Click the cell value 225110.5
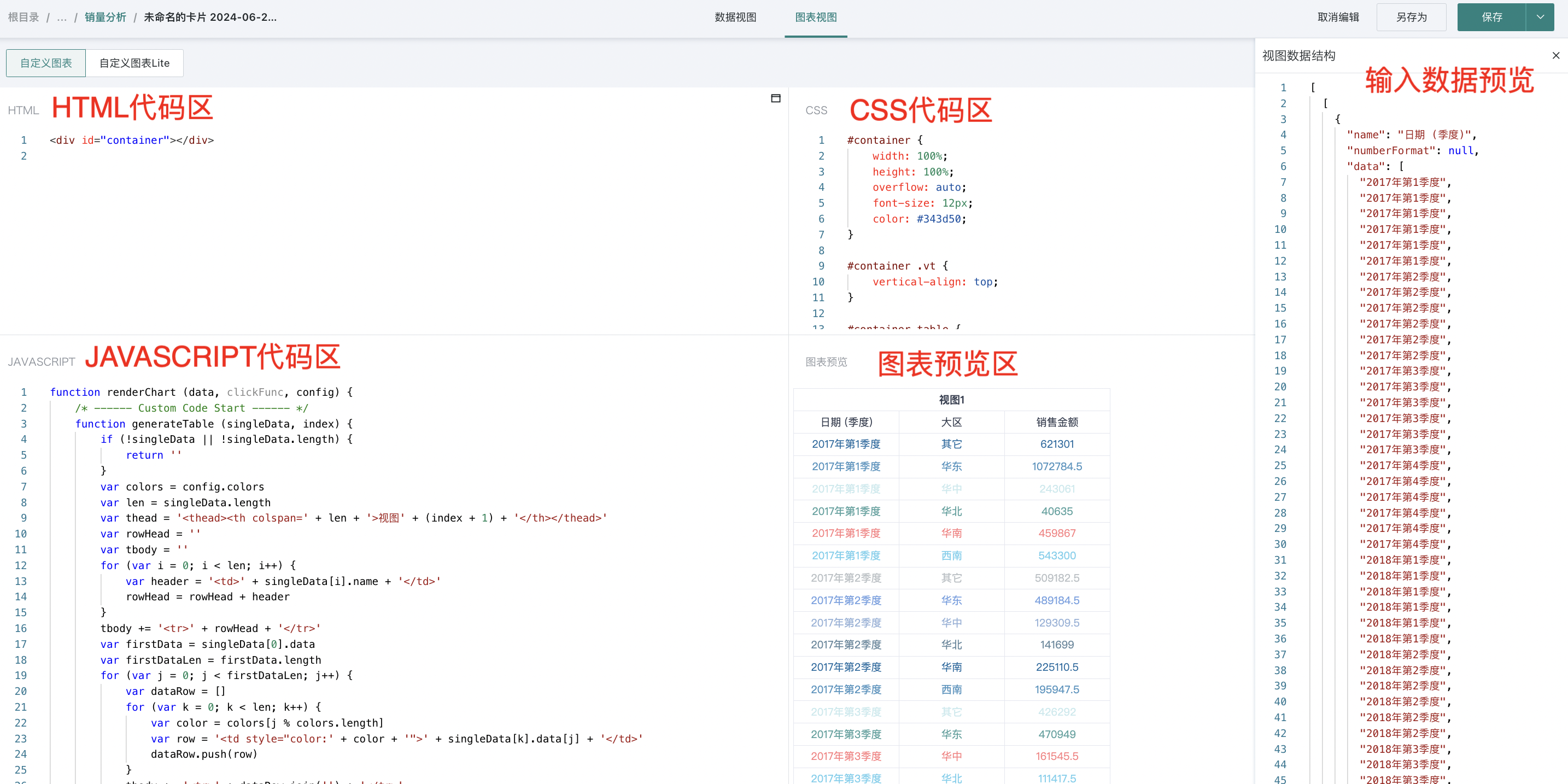The image size is (1568, 784). (1057, 667)
